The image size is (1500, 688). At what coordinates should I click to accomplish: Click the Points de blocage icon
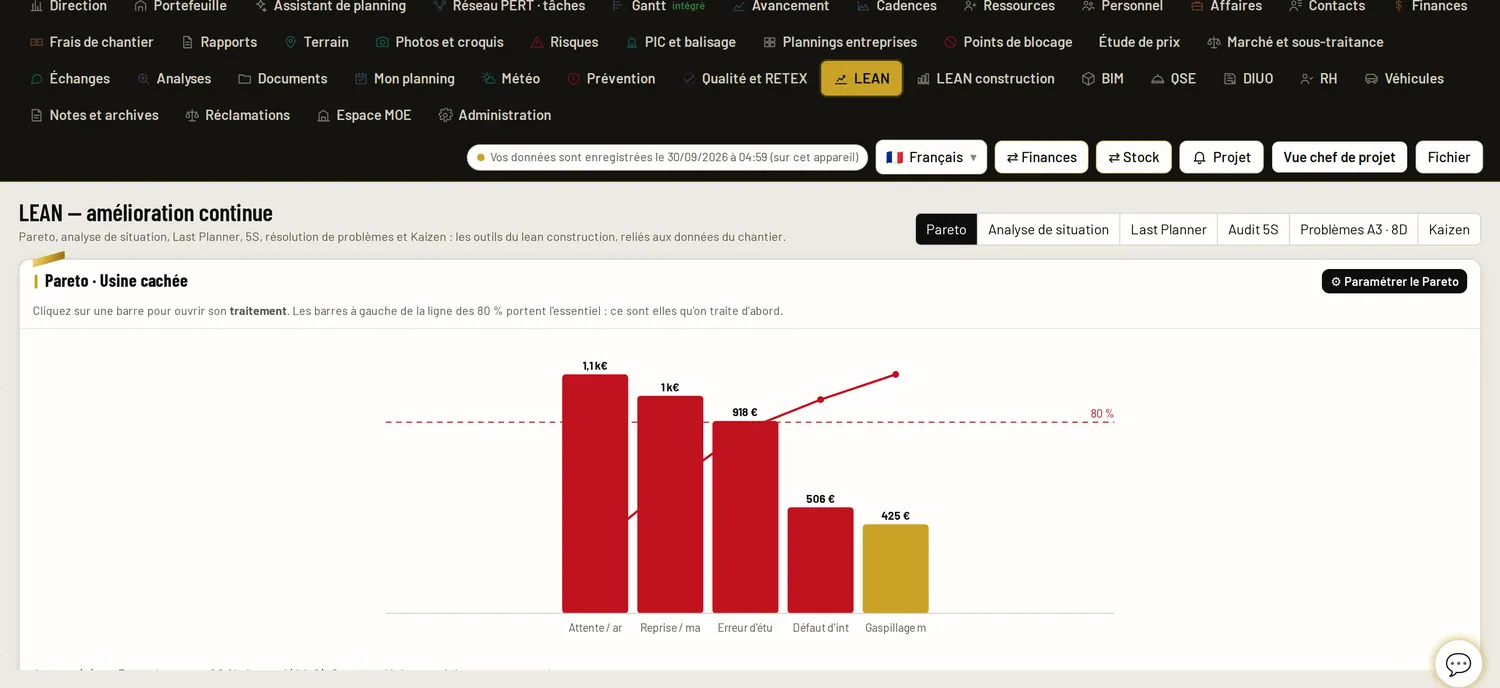(x=951, y=42)
